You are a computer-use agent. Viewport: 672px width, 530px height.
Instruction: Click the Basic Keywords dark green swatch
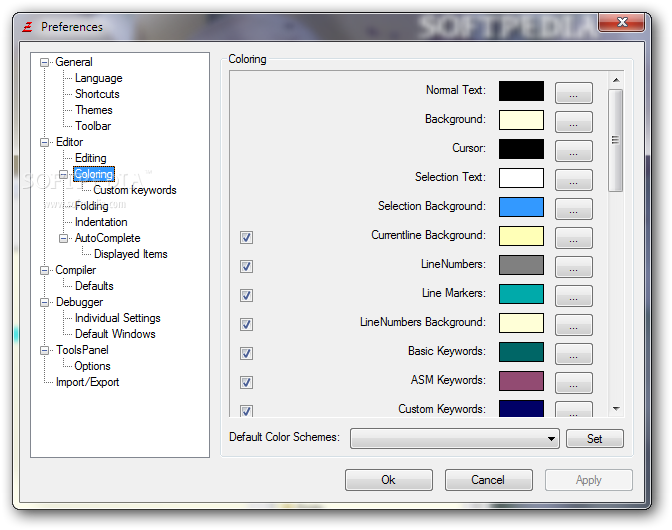point(522,352)
